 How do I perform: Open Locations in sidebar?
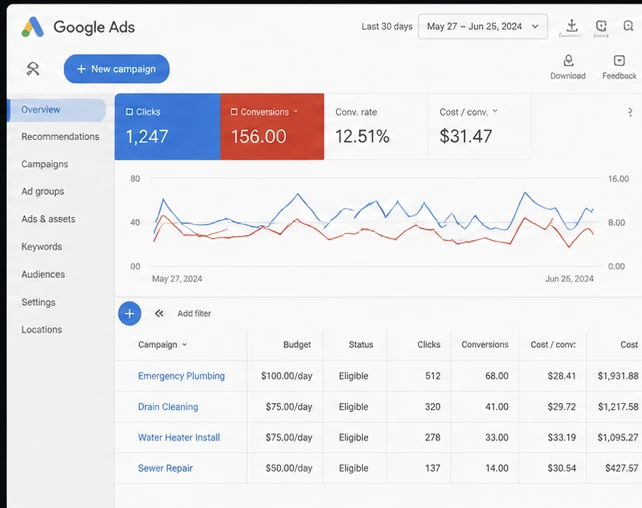[x=42, y=330]
